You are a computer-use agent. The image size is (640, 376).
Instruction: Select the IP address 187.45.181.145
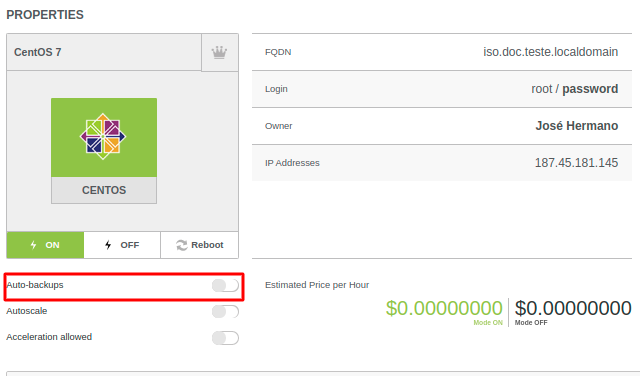click(576, 163)
